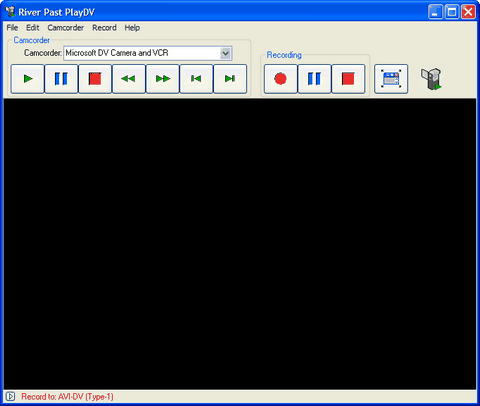Open the Camcorder menu
Viewport: 480px width, 406px height.
[66, 28]
